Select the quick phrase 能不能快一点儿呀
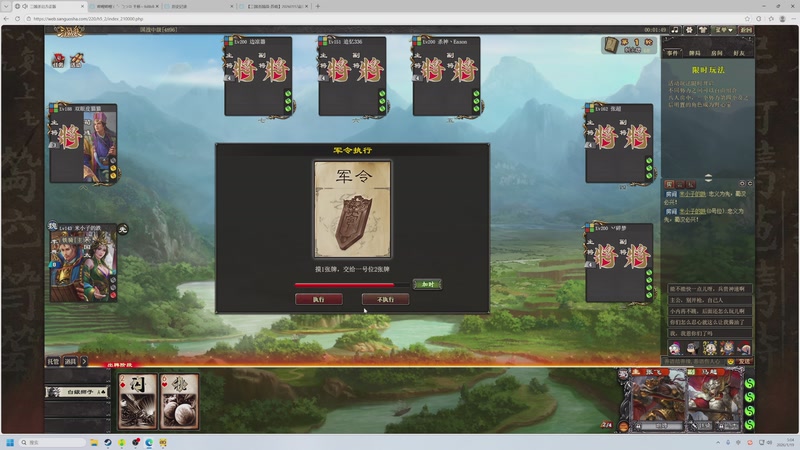This screenshot has height=450, width=800. point(710,289)
